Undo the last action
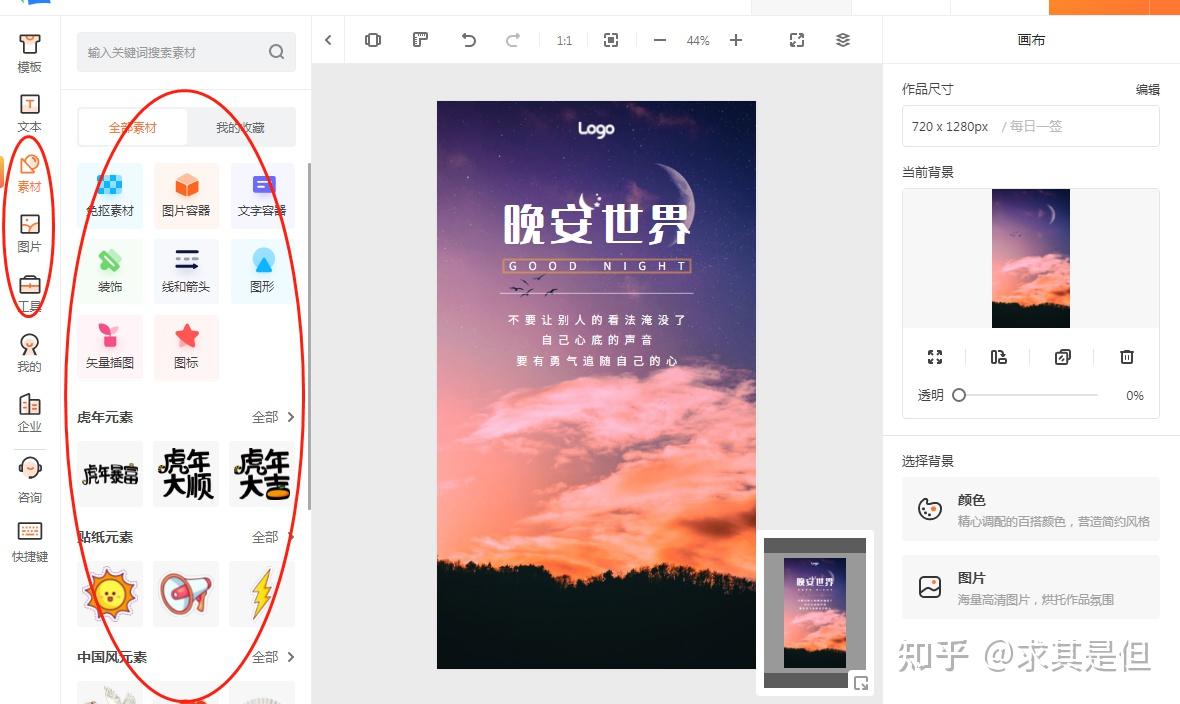The width and height of the screenshot is (1180, 704). tap(468, 40)
